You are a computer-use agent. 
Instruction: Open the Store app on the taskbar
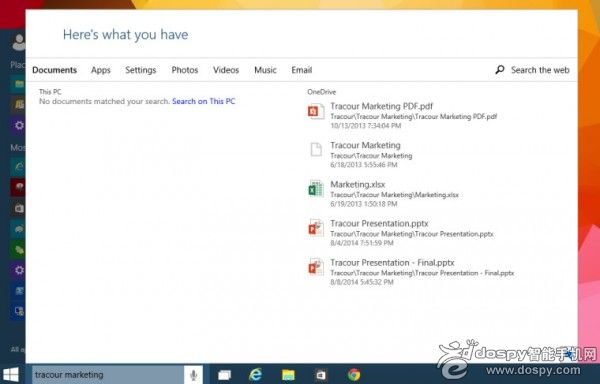(321, 375)
